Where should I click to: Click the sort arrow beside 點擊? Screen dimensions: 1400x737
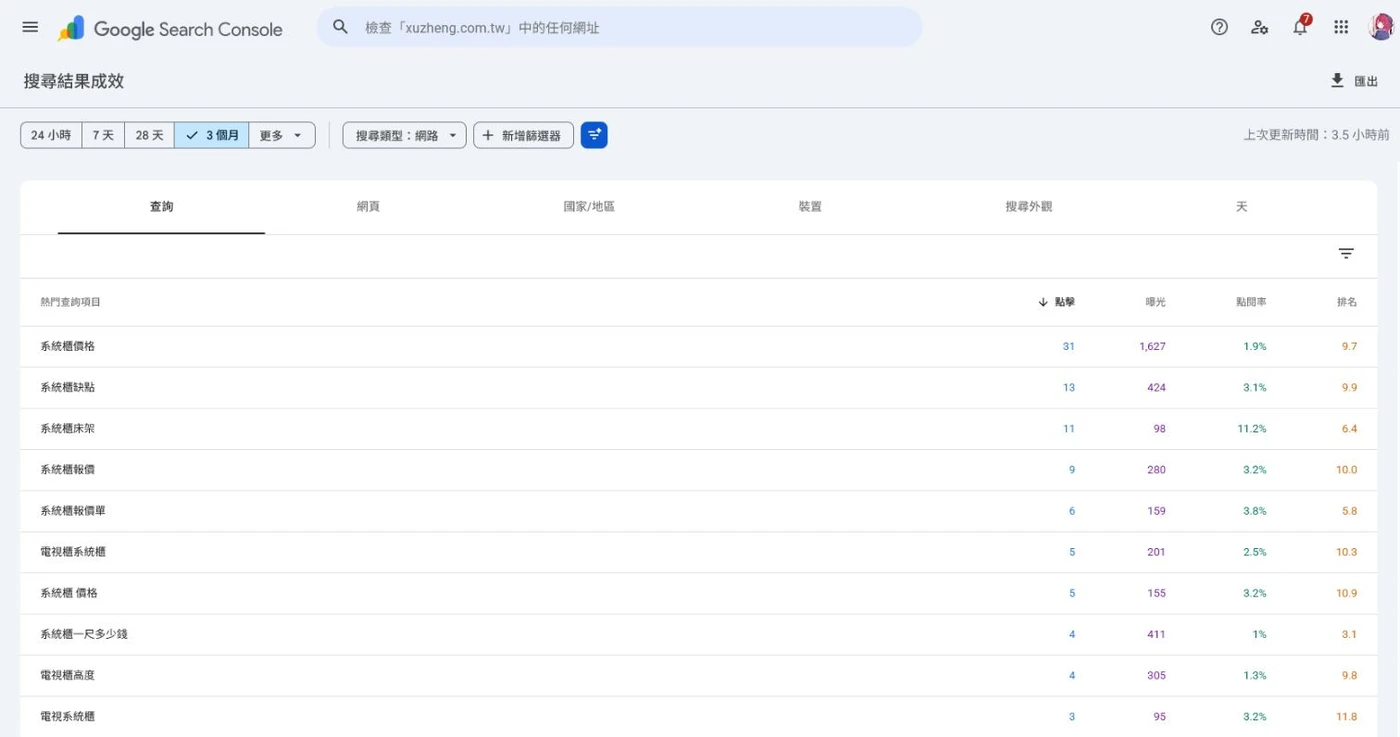point(1043,302)
